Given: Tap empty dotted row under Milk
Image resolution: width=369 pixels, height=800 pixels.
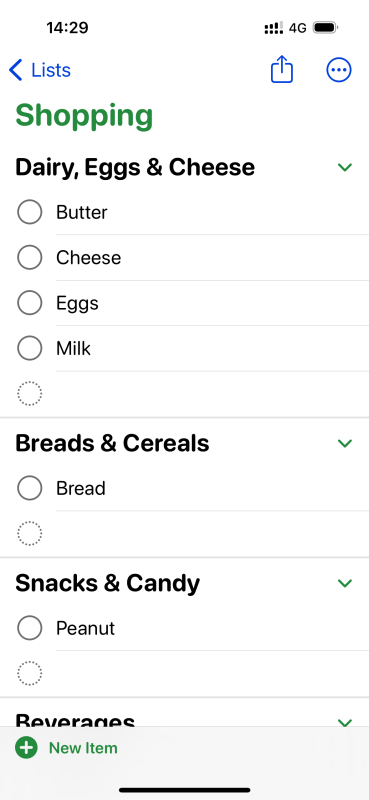Looking at the screenshot, I should (x=184, y=394).
